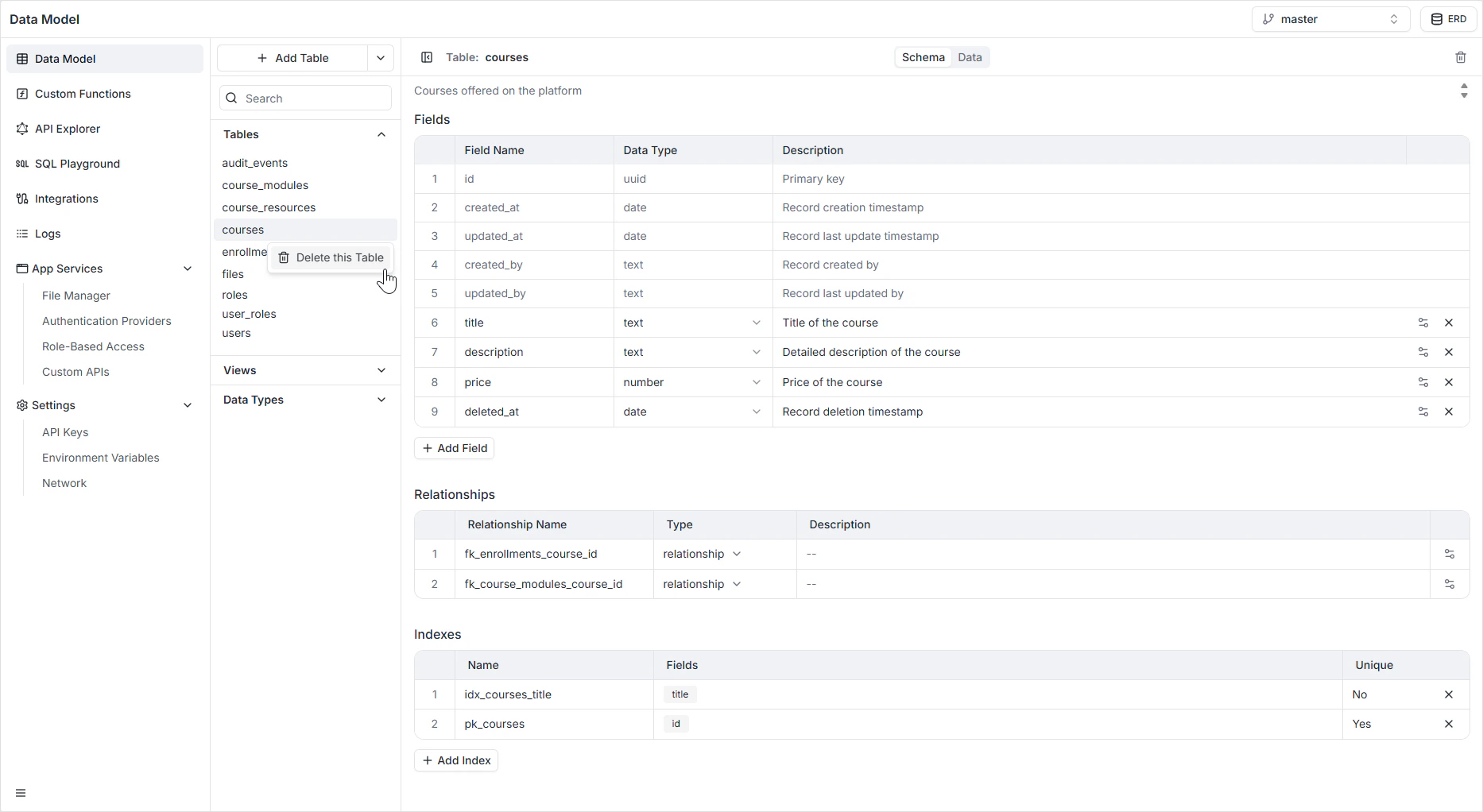Change data type of the description field
This screenshot has width=1483, height=812.
point(692,352)
